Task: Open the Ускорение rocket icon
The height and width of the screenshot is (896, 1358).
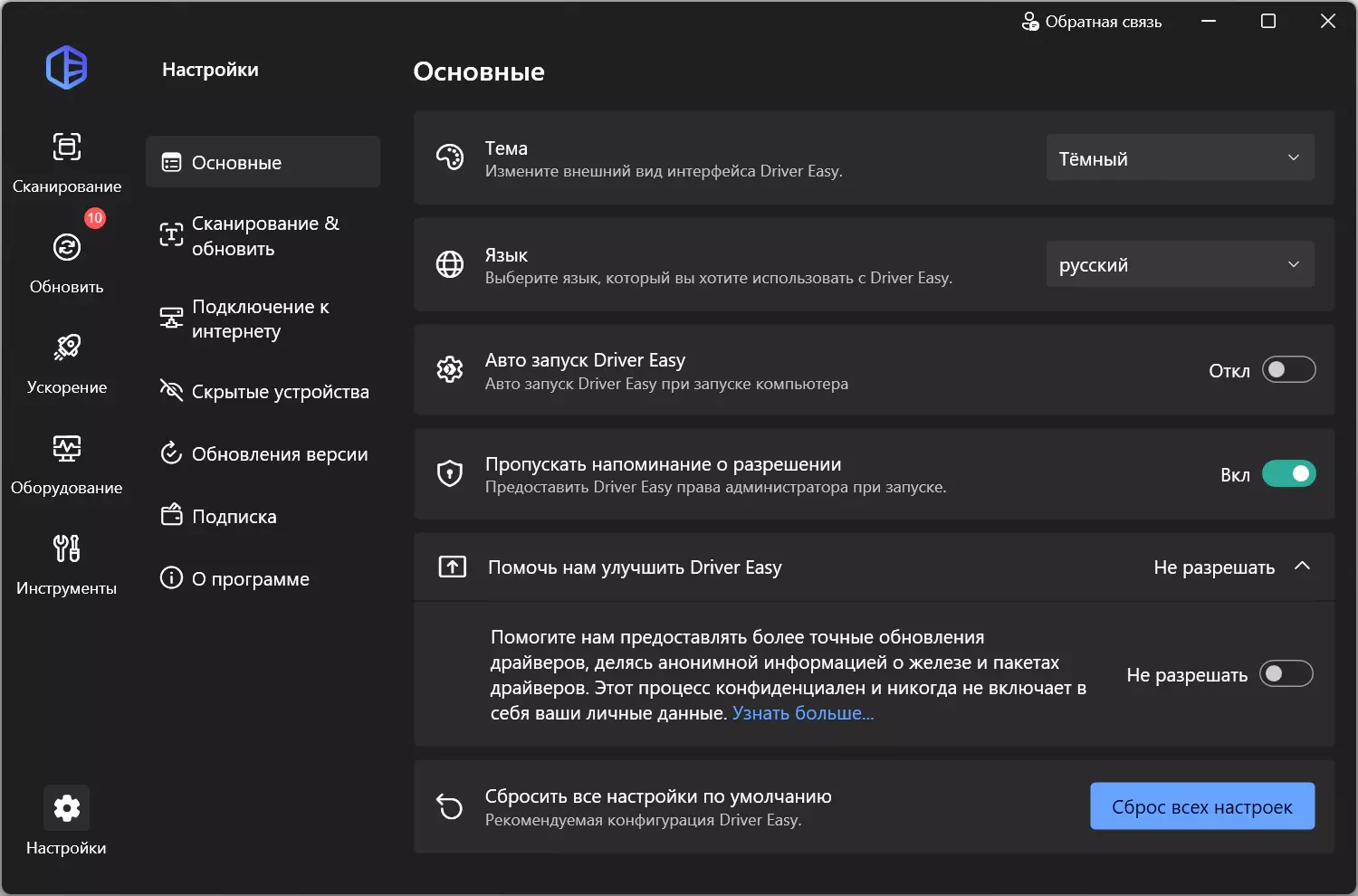Action: click(x=67, y=348)
